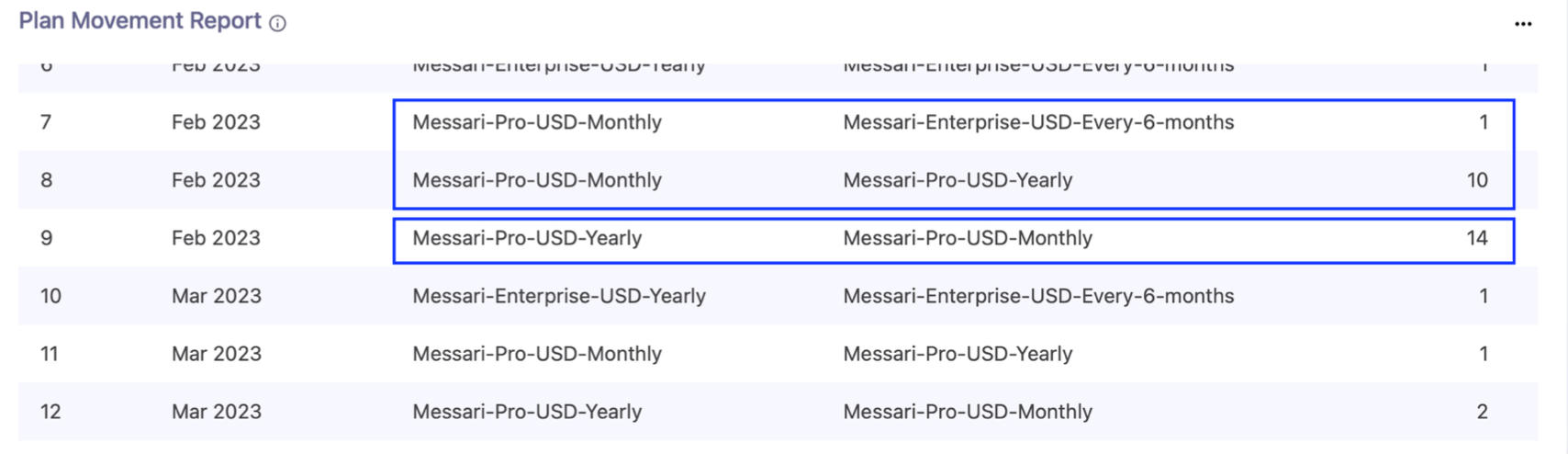Select Messari-Pro-USD-Yearly destination in row 11
Viewport: 1568px width, 454px height.
(958, 354)
